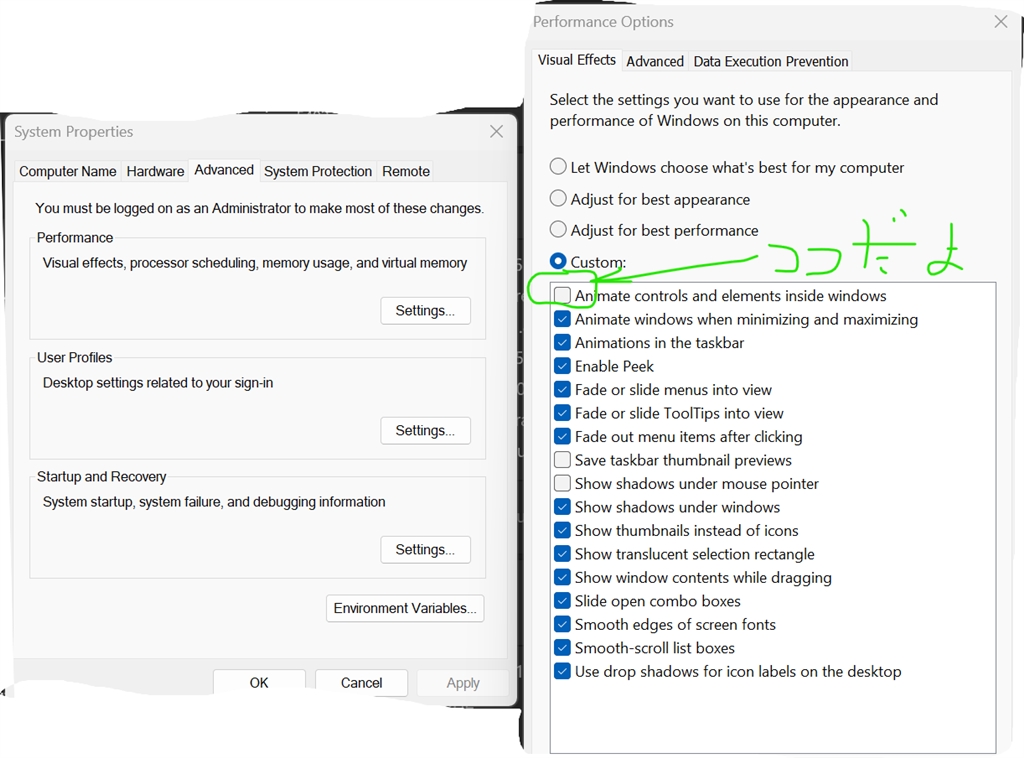Disable Show thumbnails instead of icons
Image resolution: width=1024 pixels, height=758 pixels.
(x=562, y=531)
